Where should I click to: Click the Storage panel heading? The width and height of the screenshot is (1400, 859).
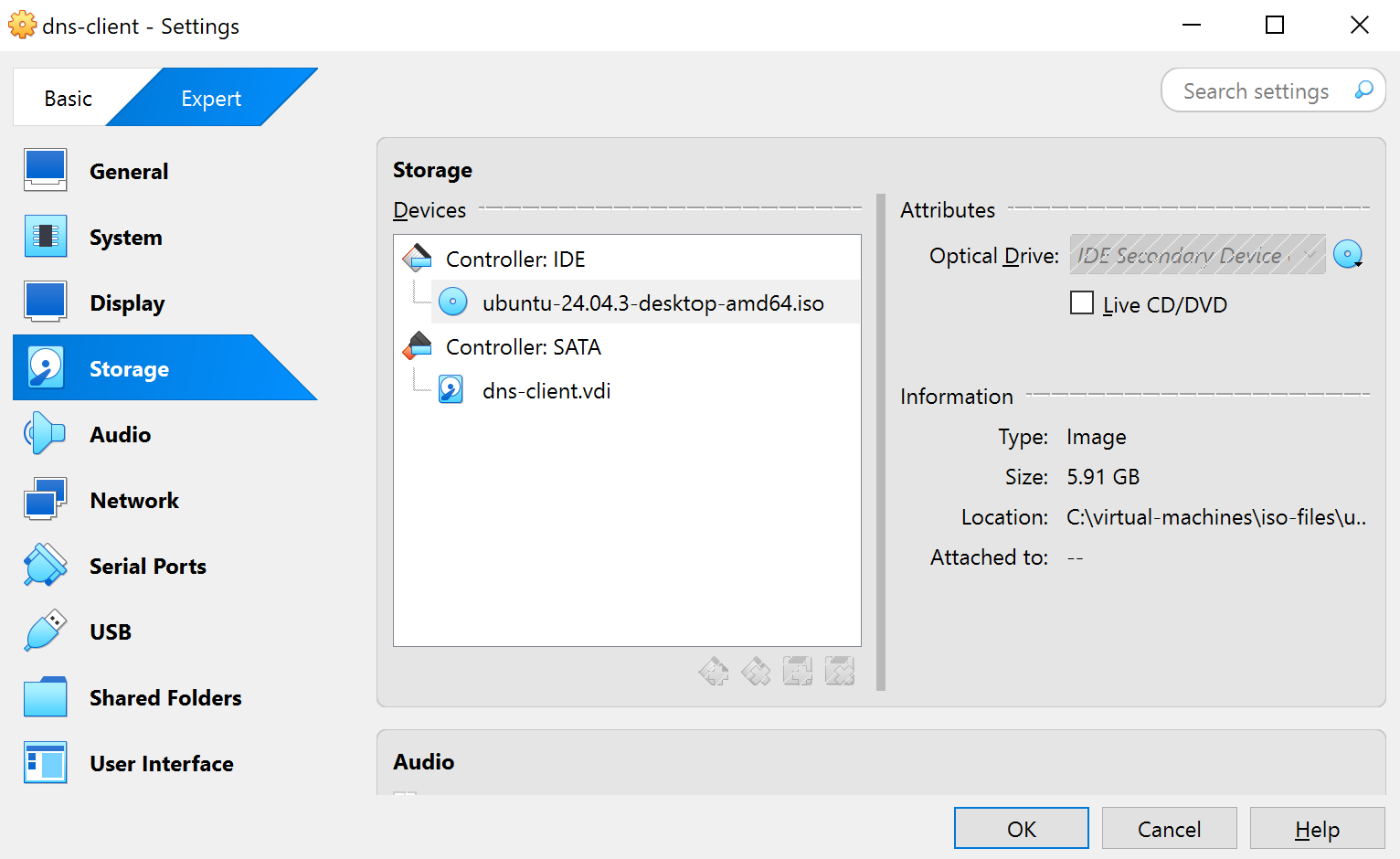432,170
